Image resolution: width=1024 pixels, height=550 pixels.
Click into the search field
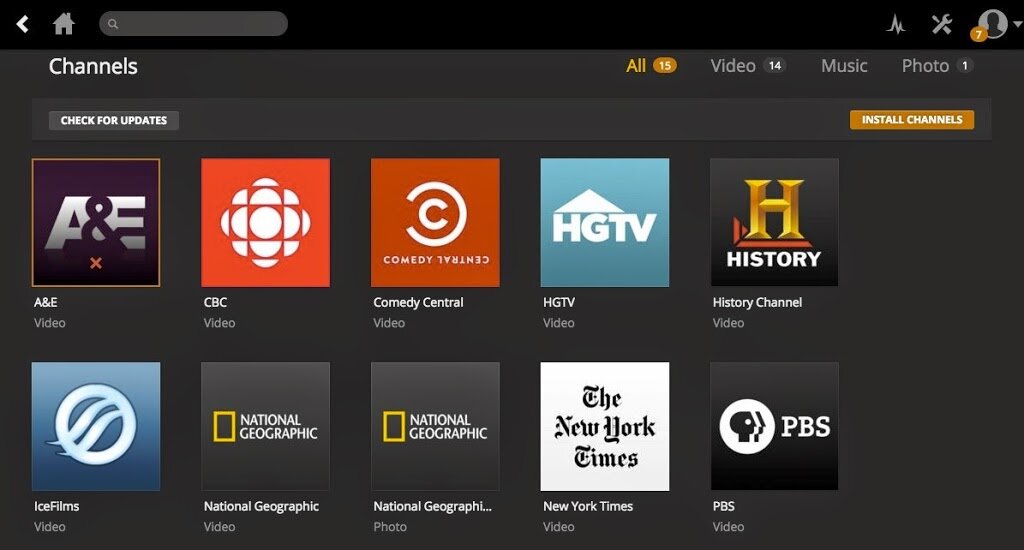193,24
